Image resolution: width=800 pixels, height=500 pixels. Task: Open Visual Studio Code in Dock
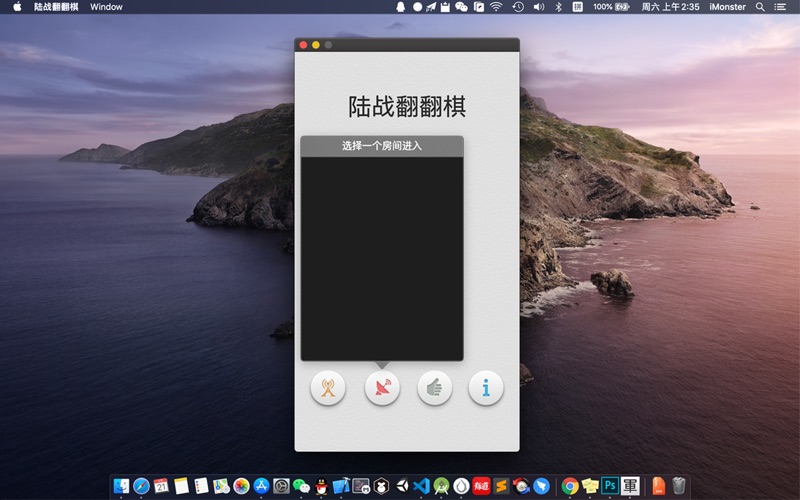pos(421,486)
